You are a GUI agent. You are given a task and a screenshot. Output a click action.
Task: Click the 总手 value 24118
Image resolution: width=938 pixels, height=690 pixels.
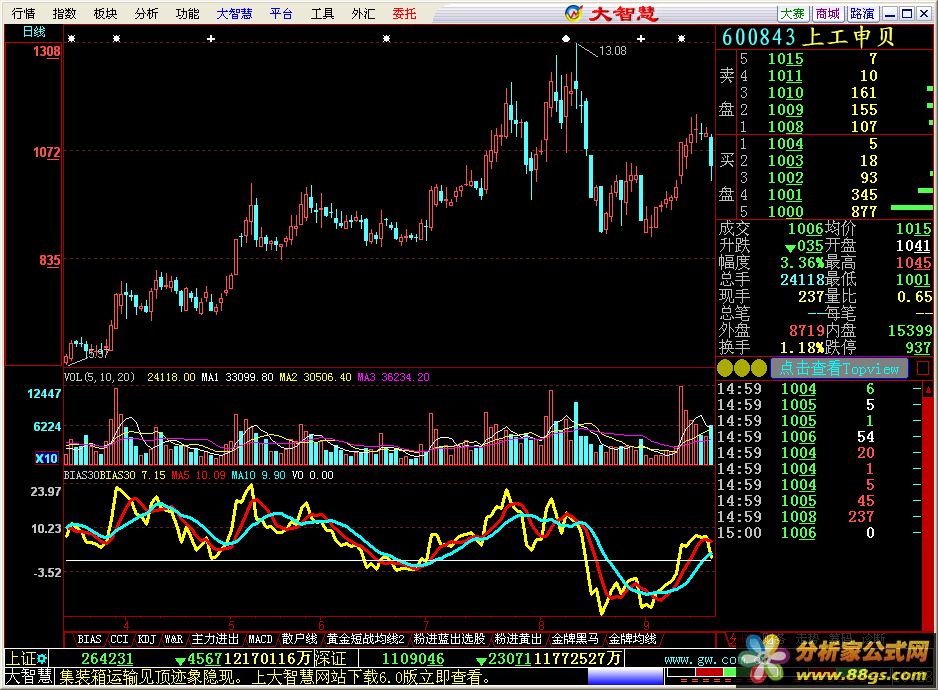[x=802, y=279]
